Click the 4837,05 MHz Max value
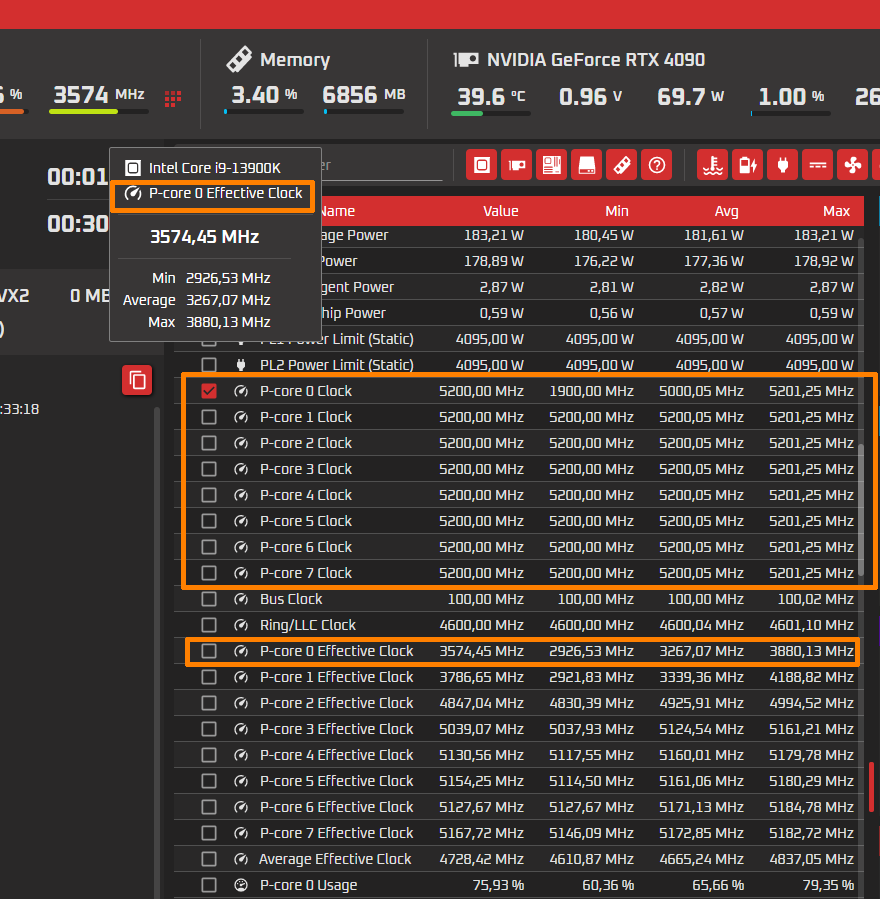The height and width of the screenshot is (899, 880). pyautogui.click(x=811, y=859)
